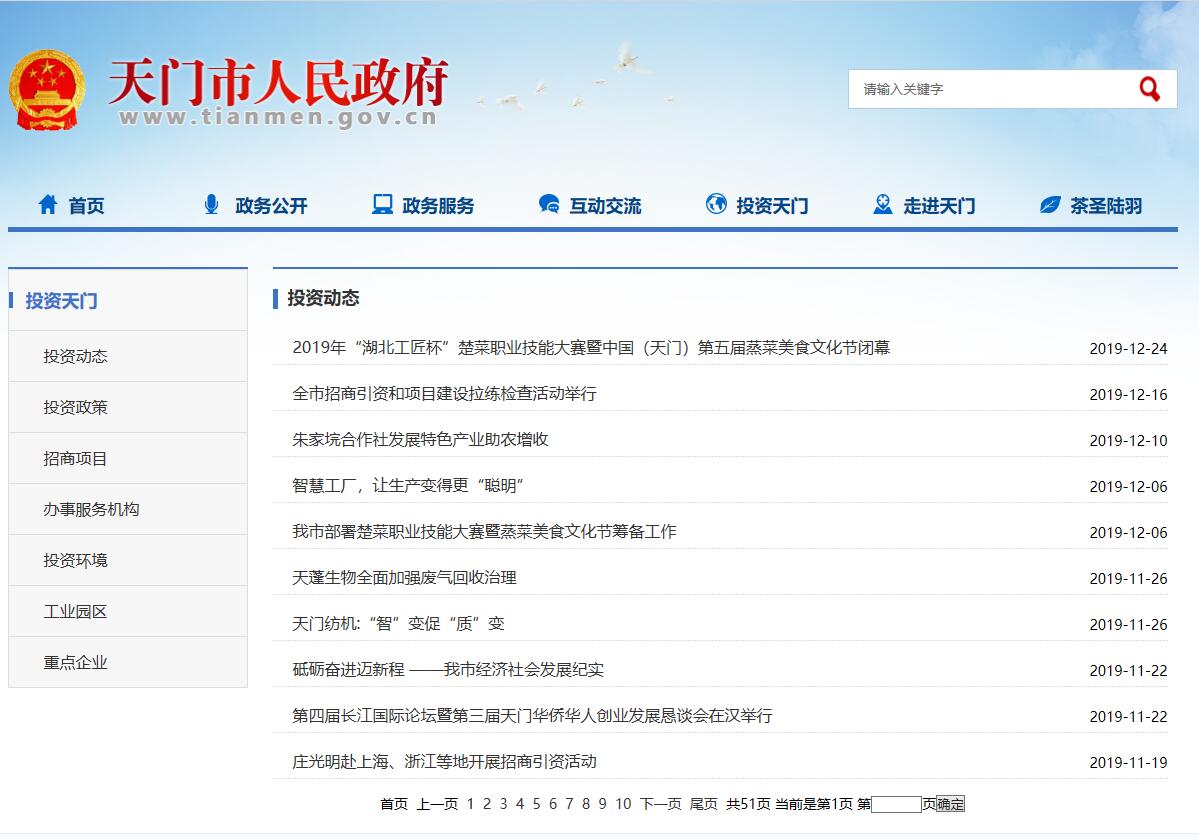Read article 全市招商引资和项目建设拉练检查活动举行
This screenshot has width=1199, height=840.
tap(444, 394)
